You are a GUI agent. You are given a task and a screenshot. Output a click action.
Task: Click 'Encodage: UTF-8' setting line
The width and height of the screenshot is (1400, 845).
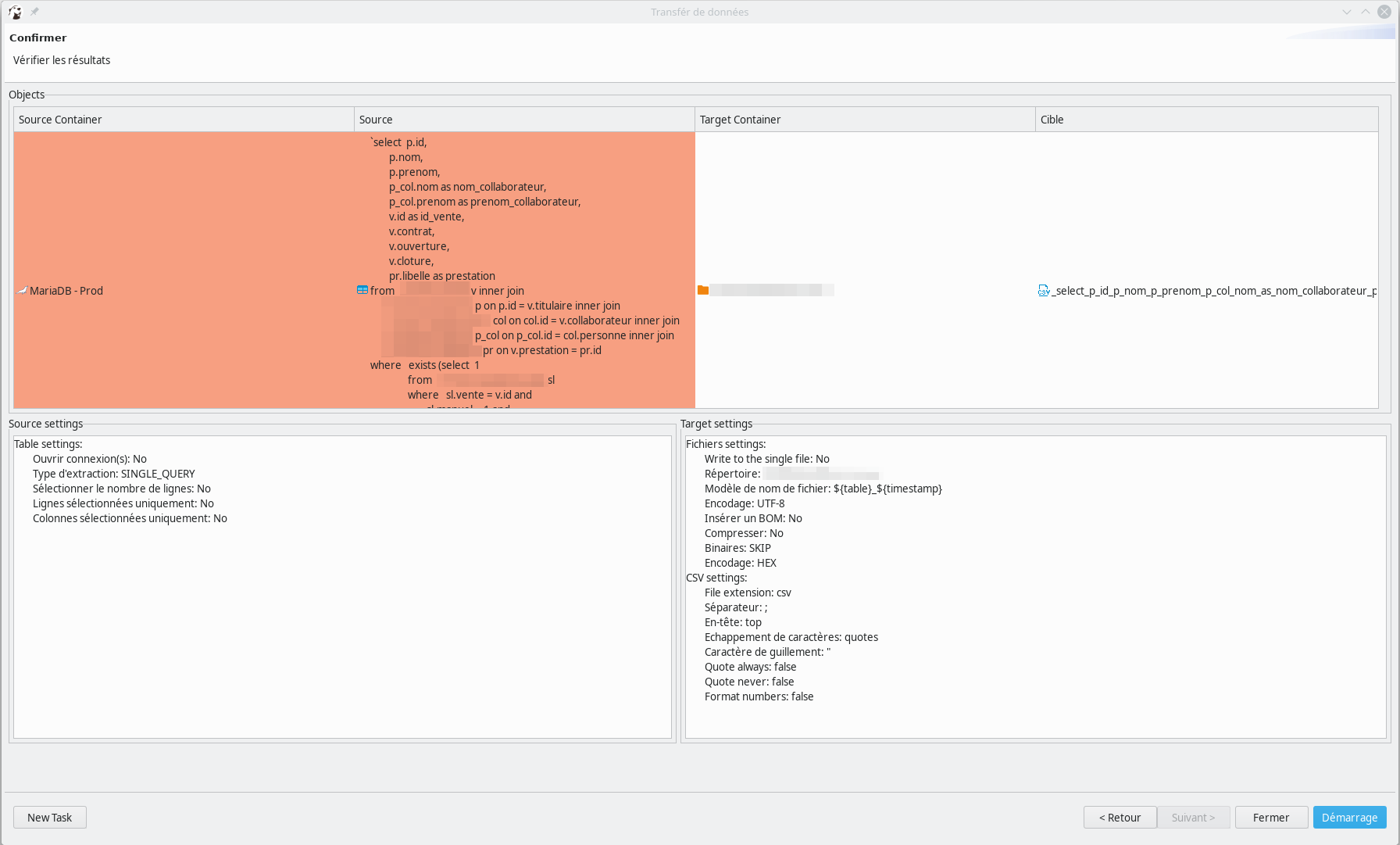(x=745, y=503)
